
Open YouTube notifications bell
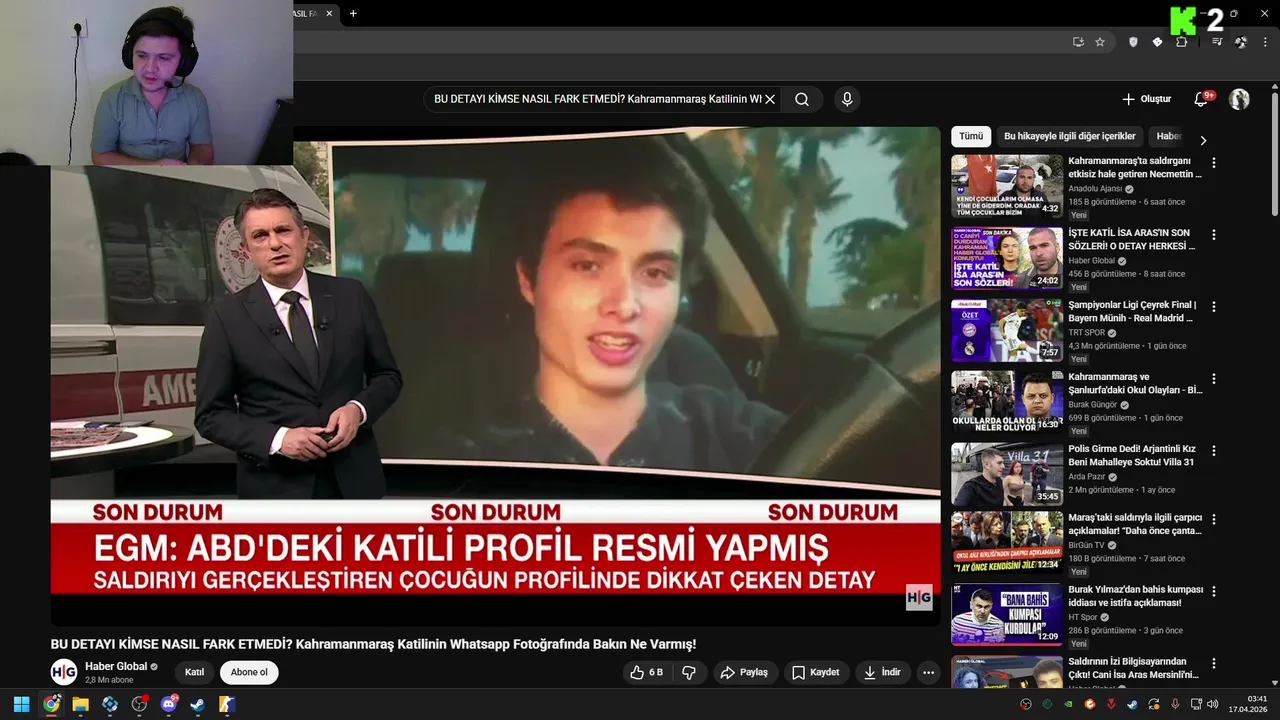point(1202,99)
